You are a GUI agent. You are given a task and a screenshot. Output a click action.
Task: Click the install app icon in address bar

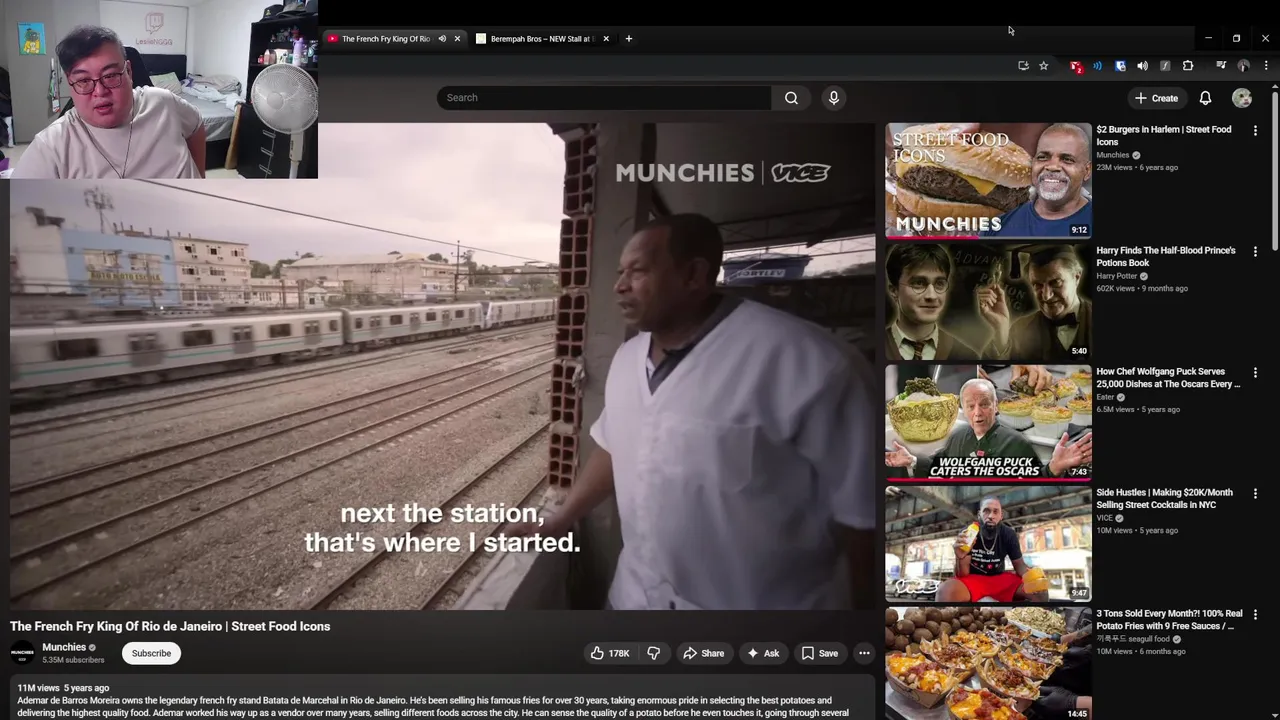click(1023, 66)
